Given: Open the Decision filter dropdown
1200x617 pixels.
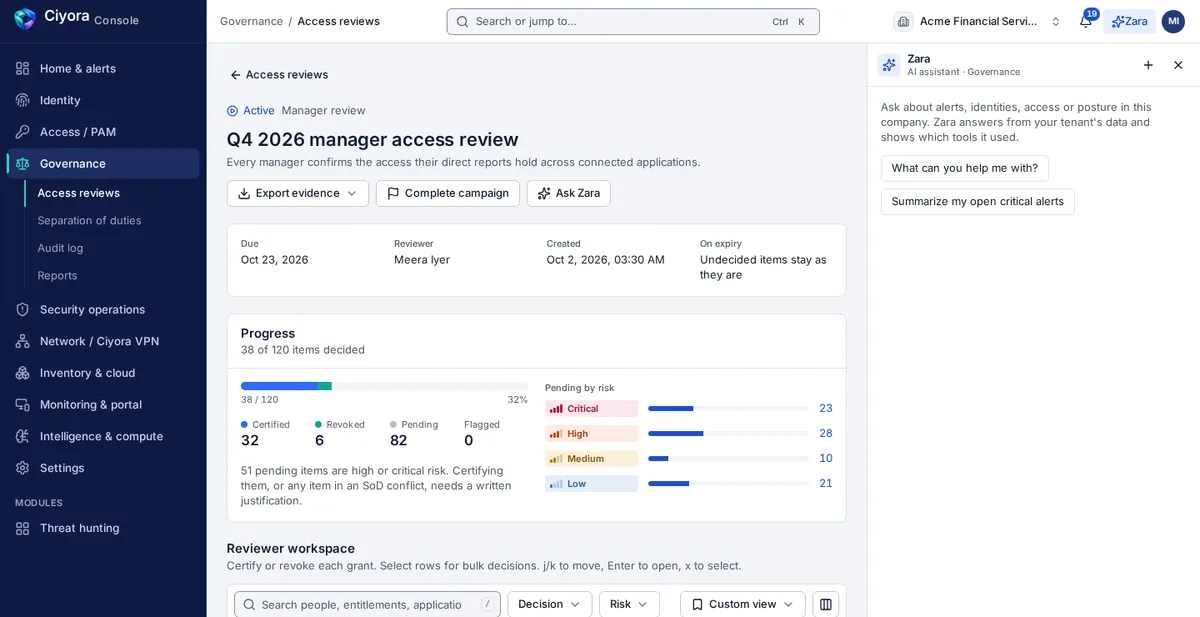Looking at the screenshot, I should click(550, 604).
